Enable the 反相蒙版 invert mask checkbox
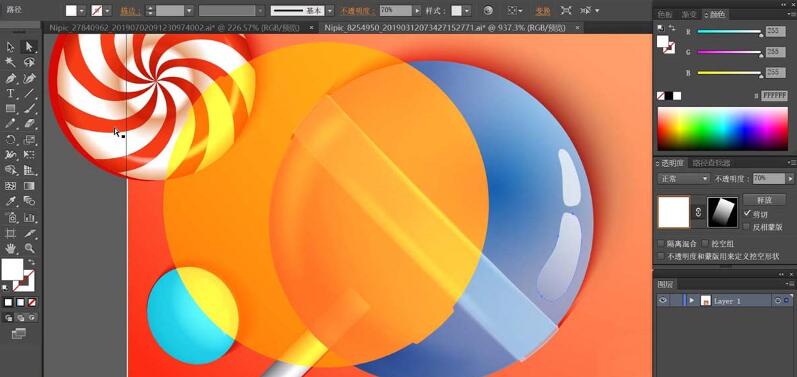 pyautogui.click(x=747, y=227)
